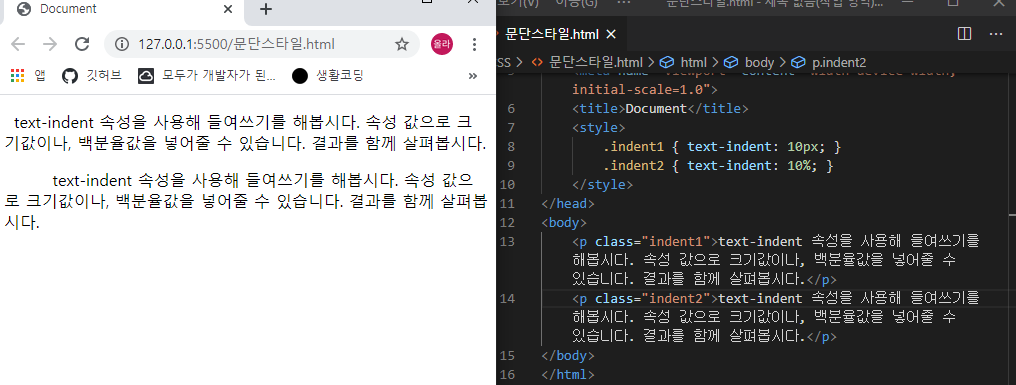1016x385 pixels.
Task: Click the browser forward arrow
Action: (x=50, y=44)
